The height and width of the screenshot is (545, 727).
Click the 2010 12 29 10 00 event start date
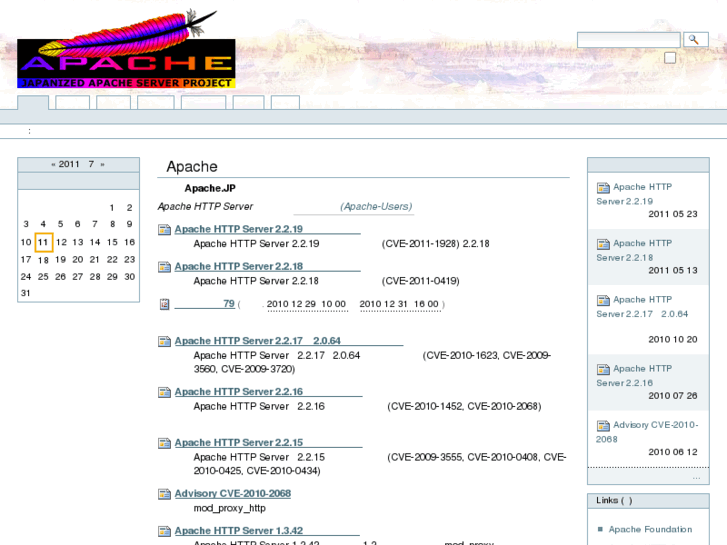[306, 304]
